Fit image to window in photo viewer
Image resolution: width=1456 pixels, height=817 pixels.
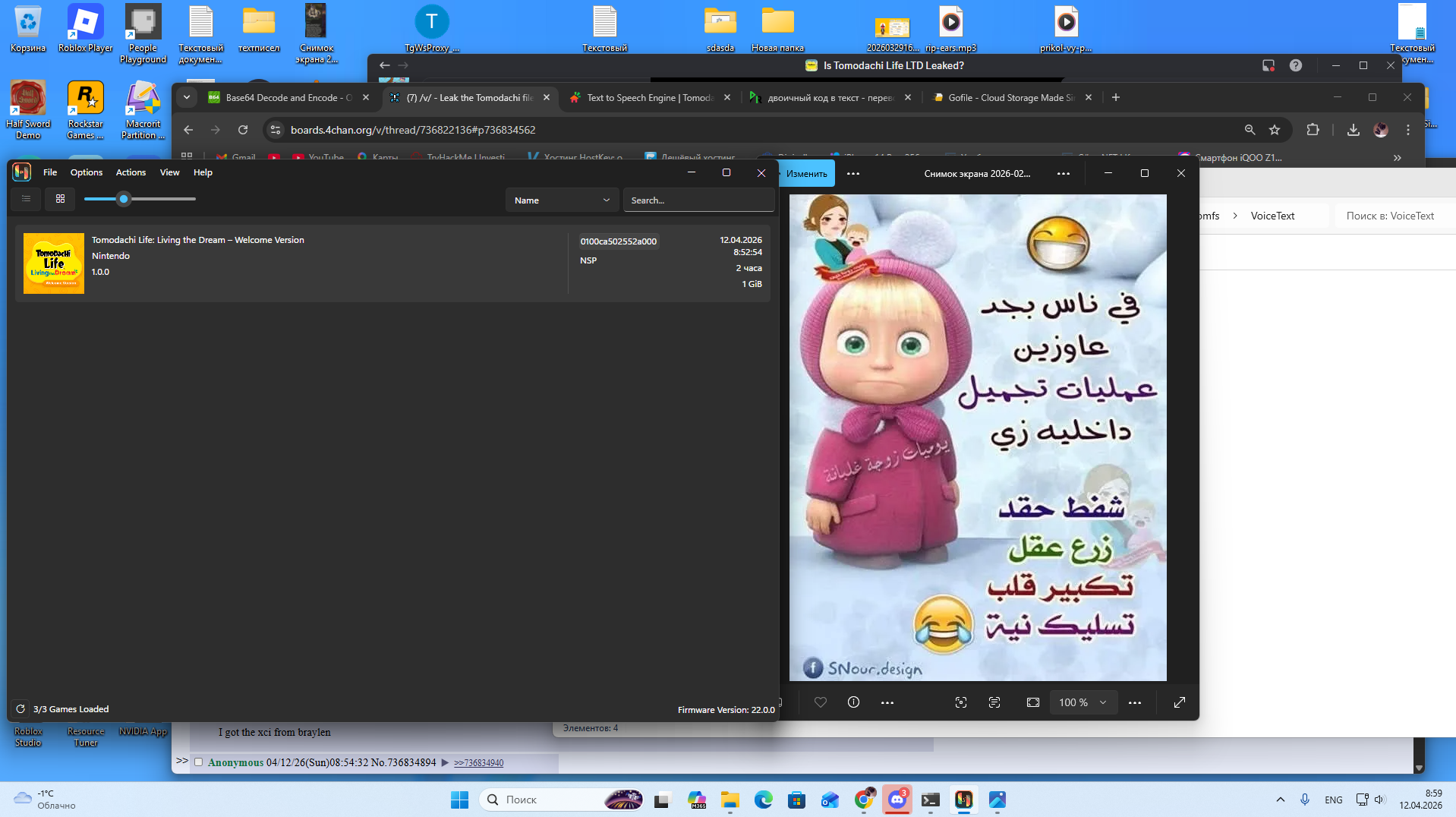coord(1033,702)
